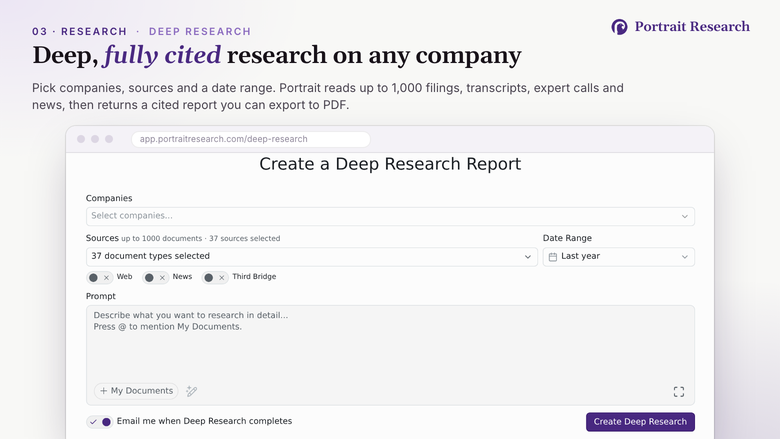Remove the News source chip
Viewport: 780px width, 439px height.
[x=162, y=278]
